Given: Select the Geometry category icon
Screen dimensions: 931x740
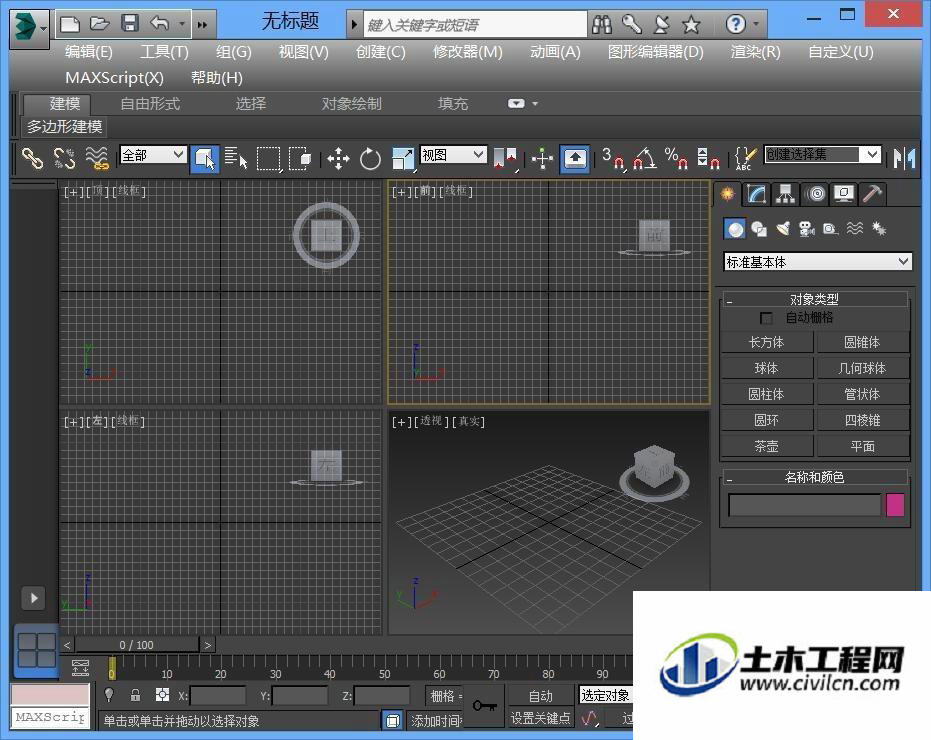Looking at the screenshot, I should (x=735, y=229).
